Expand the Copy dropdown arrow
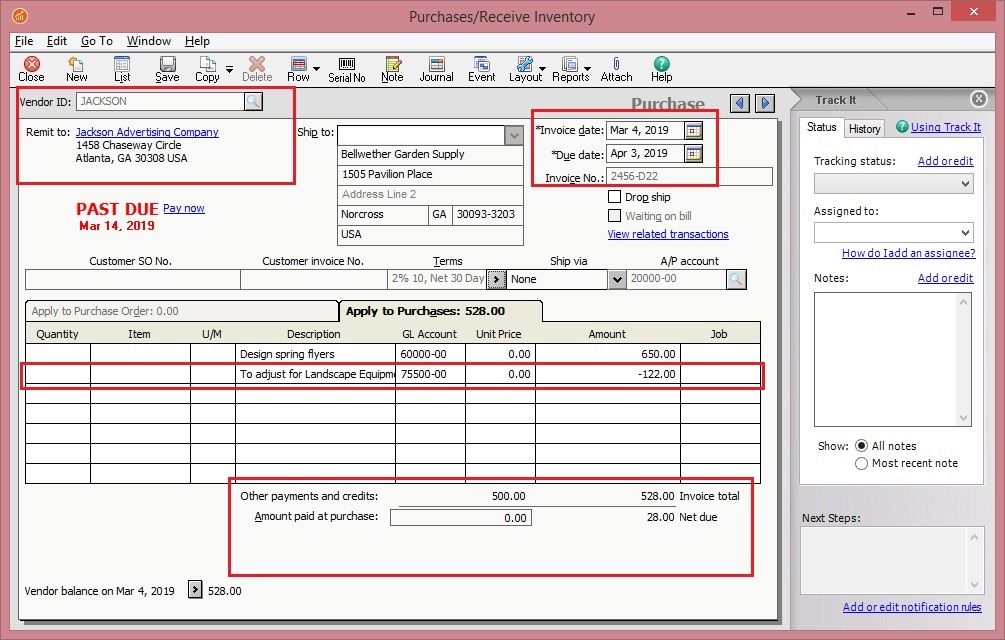 click(229, 69)
